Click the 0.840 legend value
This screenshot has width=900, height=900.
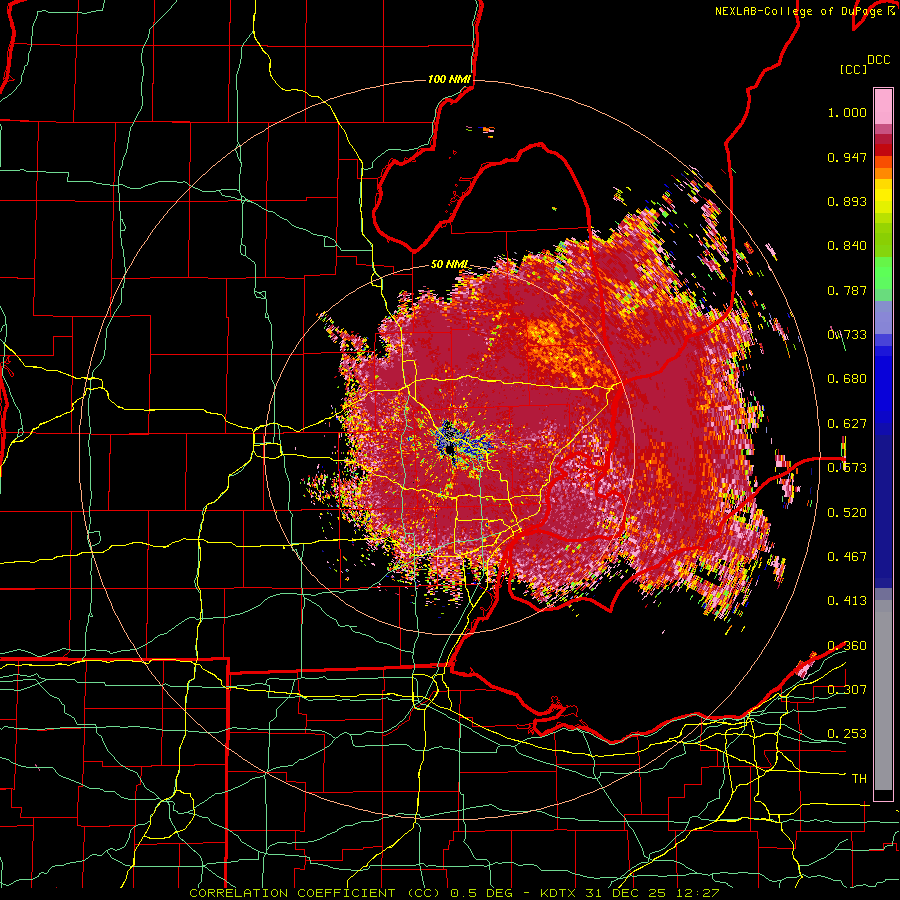tap(847, 246)
